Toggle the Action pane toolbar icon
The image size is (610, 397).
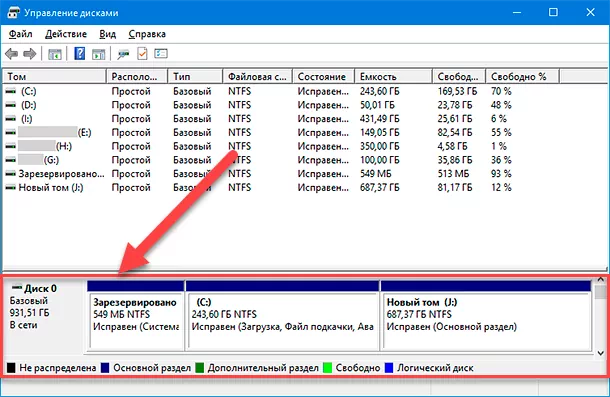[x=98, y=54]
